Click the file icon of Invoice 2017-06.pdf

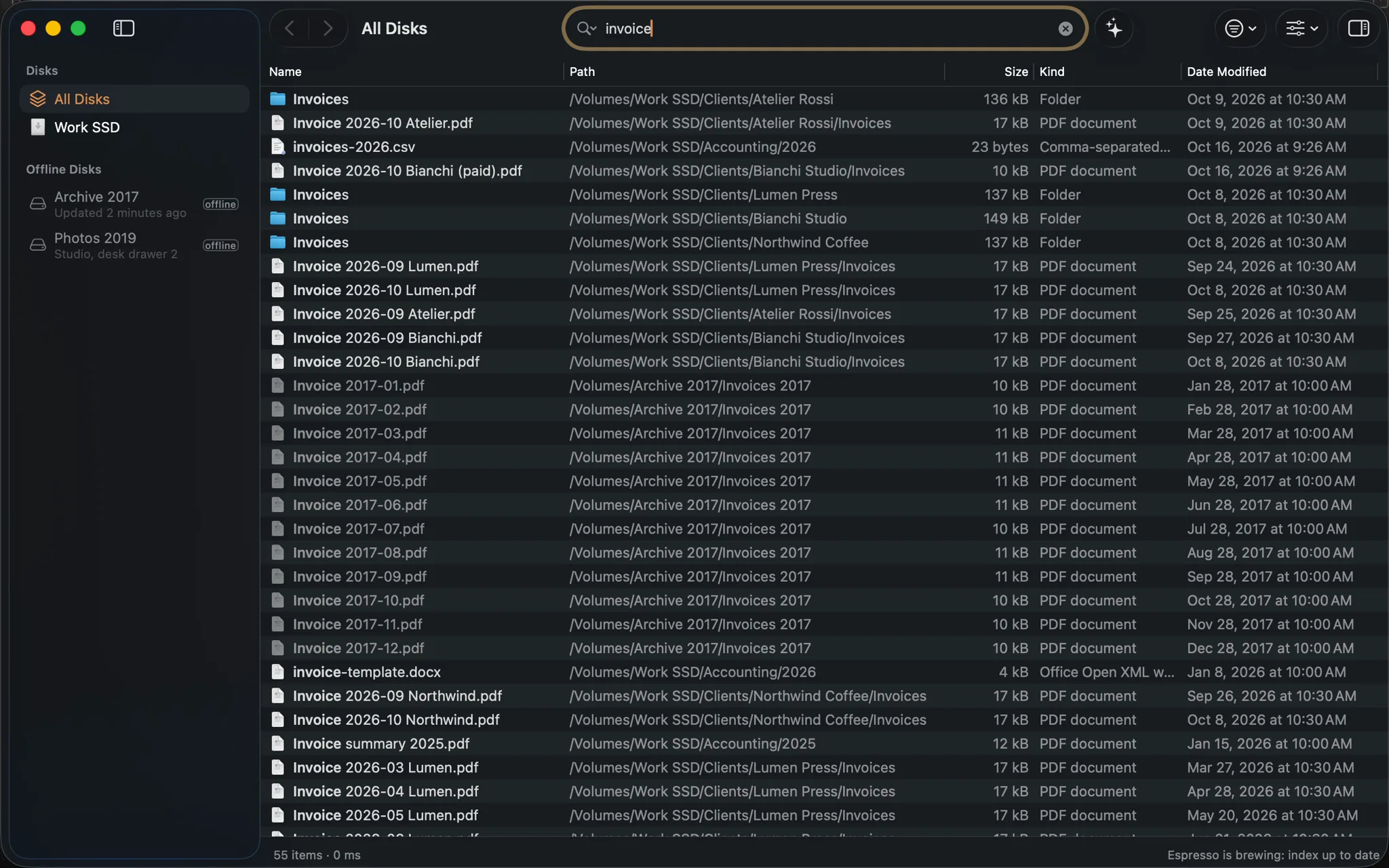(x=277, y=505)
